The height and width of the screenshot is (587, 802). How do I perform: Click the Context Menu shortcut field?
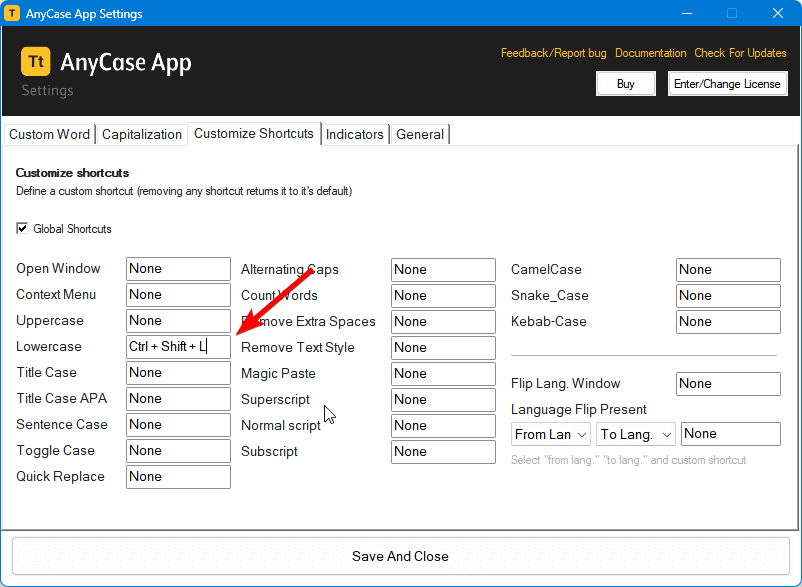click(179, 295)
